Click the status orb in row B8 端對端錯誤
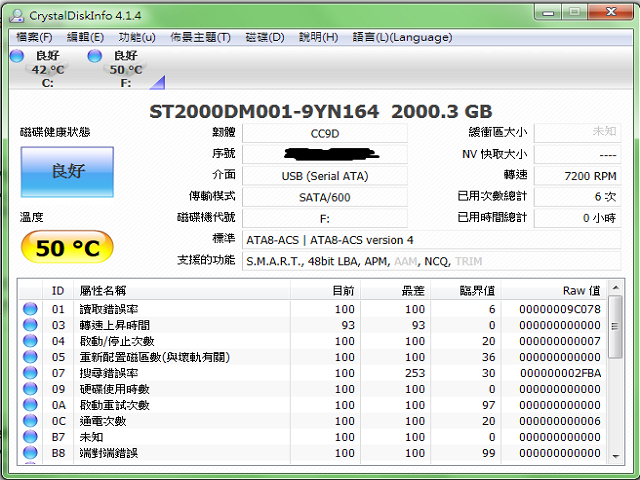640x480 pixels. point(30,453)
